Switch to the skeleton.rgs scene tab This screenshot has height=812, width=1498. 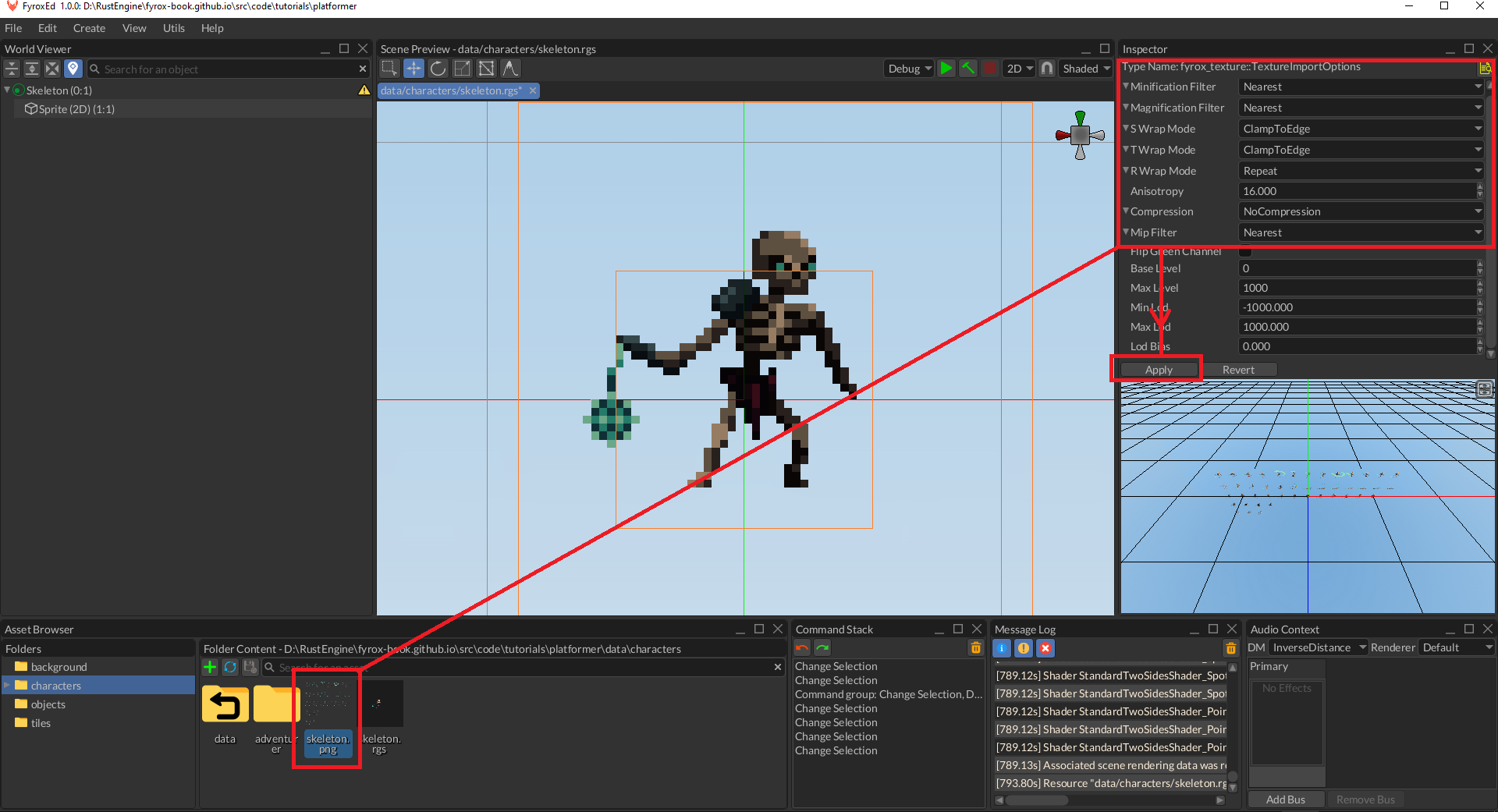451,91
